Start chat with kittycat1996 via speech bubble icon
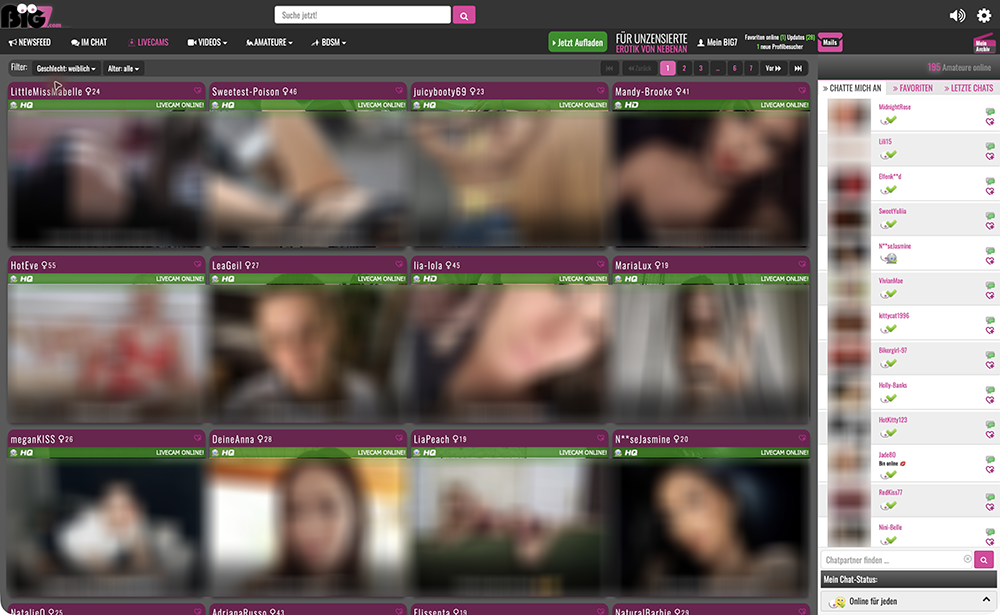 pyautogui.click(x=990, y=320)
